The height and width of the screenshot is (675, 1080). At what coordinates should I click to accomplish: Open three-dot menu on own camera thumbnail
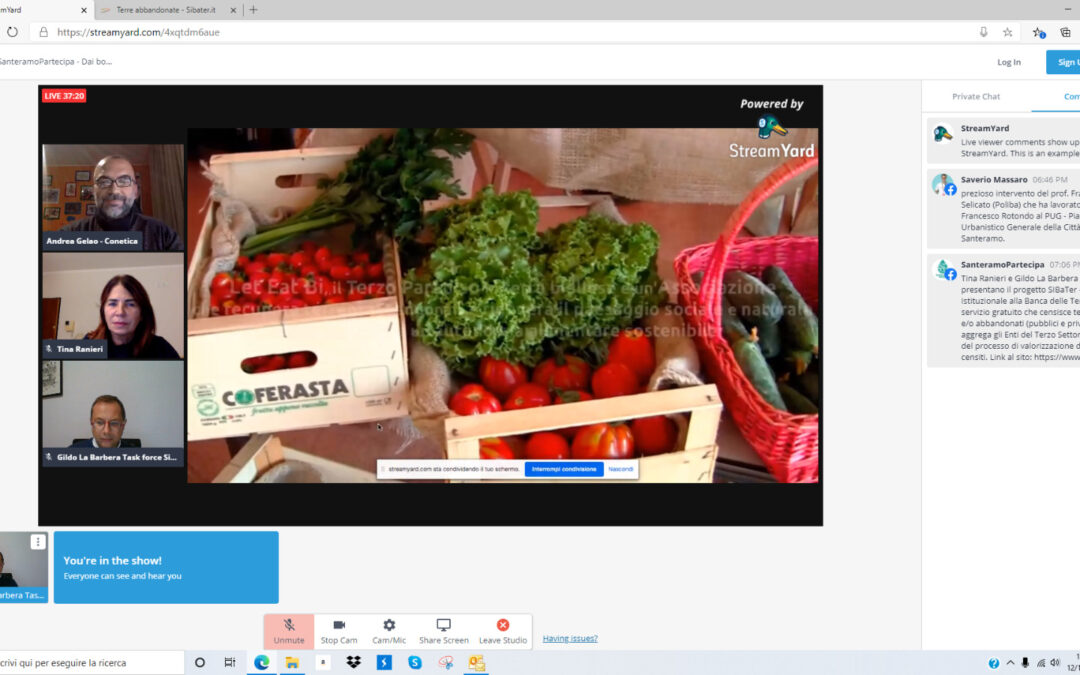click(x=38, y=542)
